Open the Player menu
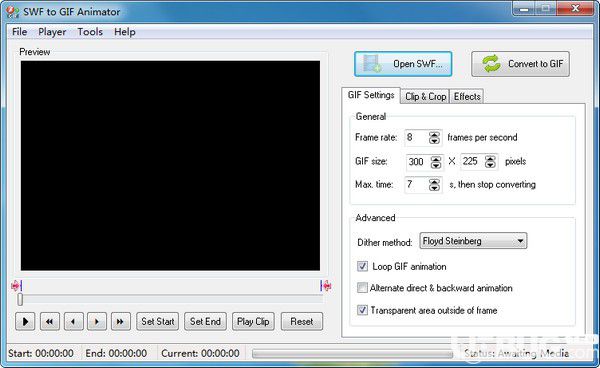 52,32
